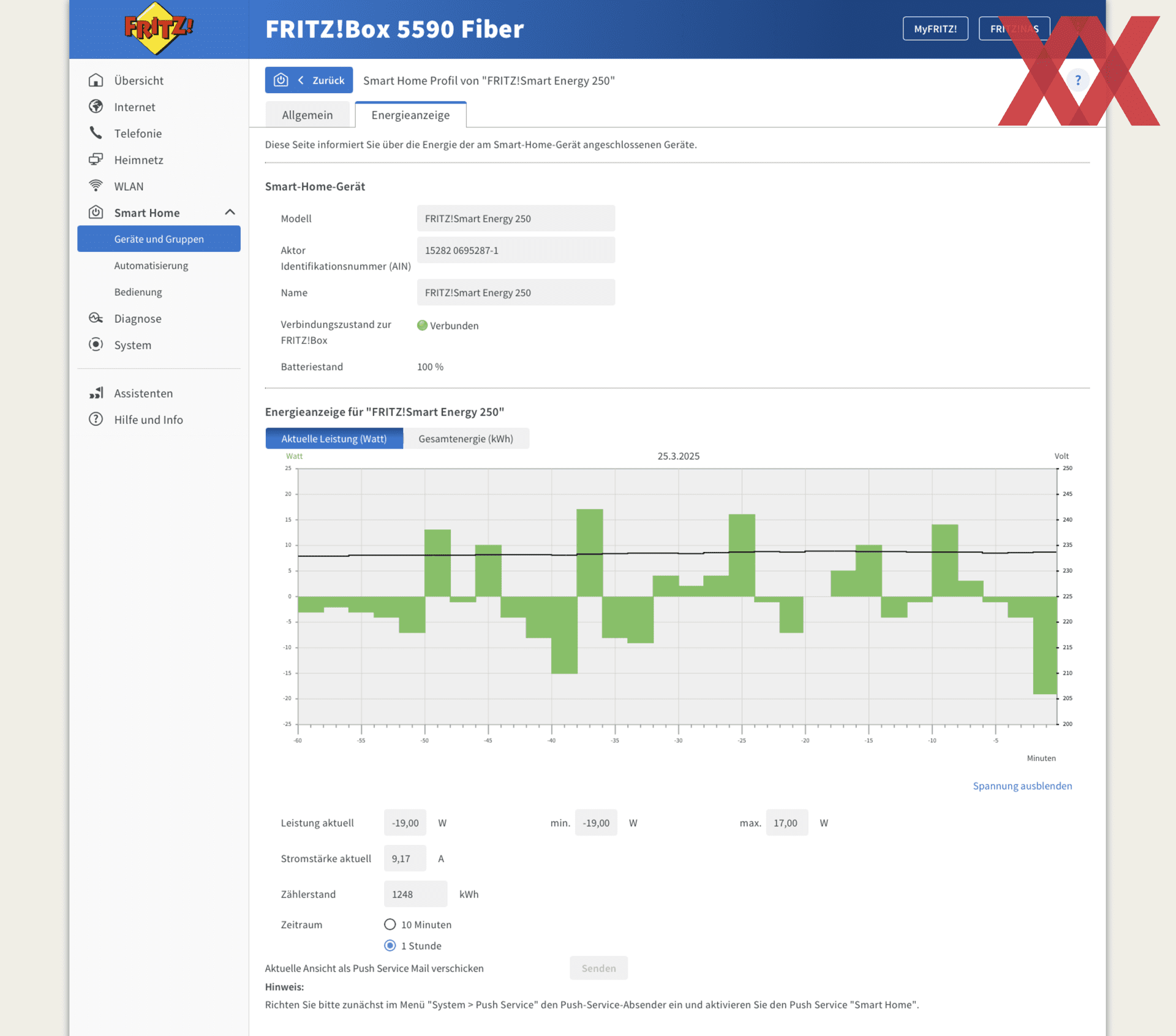The height and width of the screenshot is (1036, 1176).
Task: Show Aktuelle Leistung (Watt) chart
Action: (334, 438)
